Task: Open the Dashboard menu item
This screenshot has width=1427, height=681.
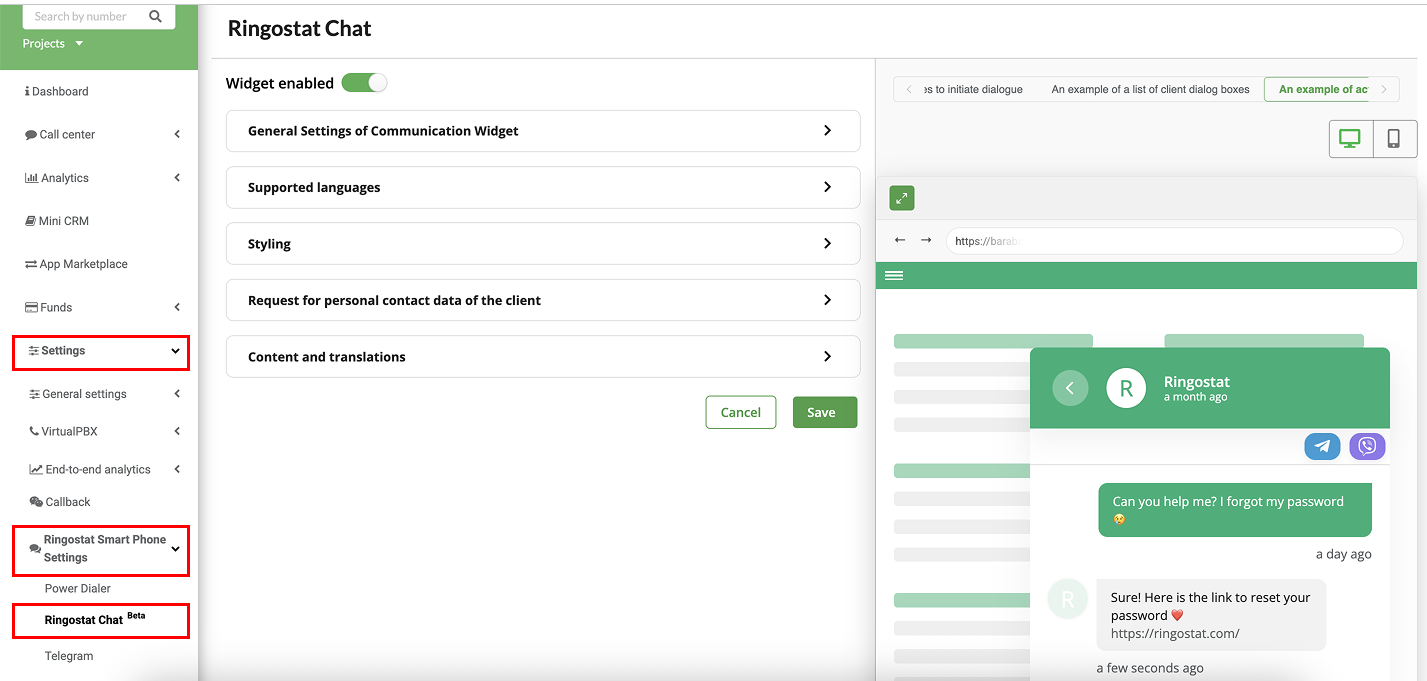Action: tap(60, 91)
